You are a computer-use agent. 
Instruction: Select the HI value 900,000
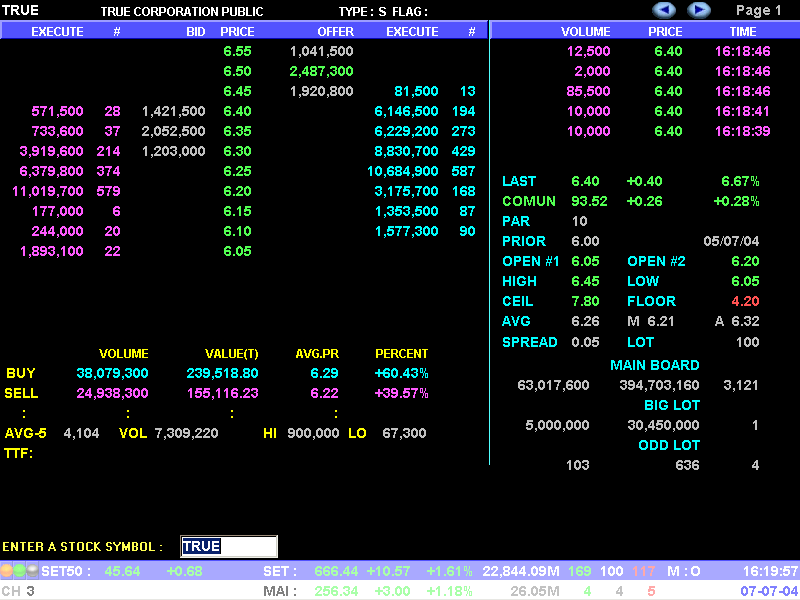coord(313,433)
